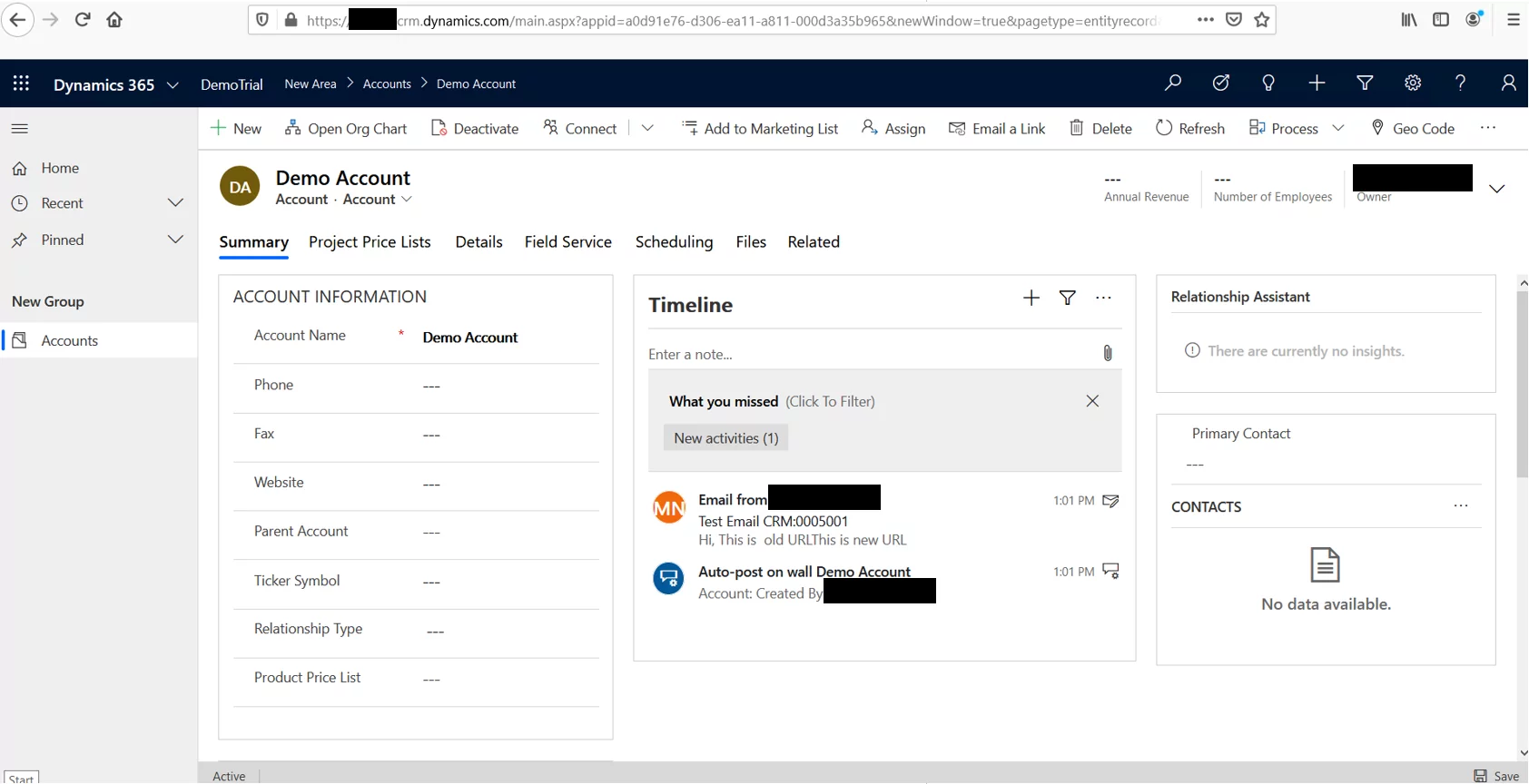The height and width of the screenshot is (784, 1529).
Task: Click the email activity envelope icon
Action: (x=1110, y=501)
